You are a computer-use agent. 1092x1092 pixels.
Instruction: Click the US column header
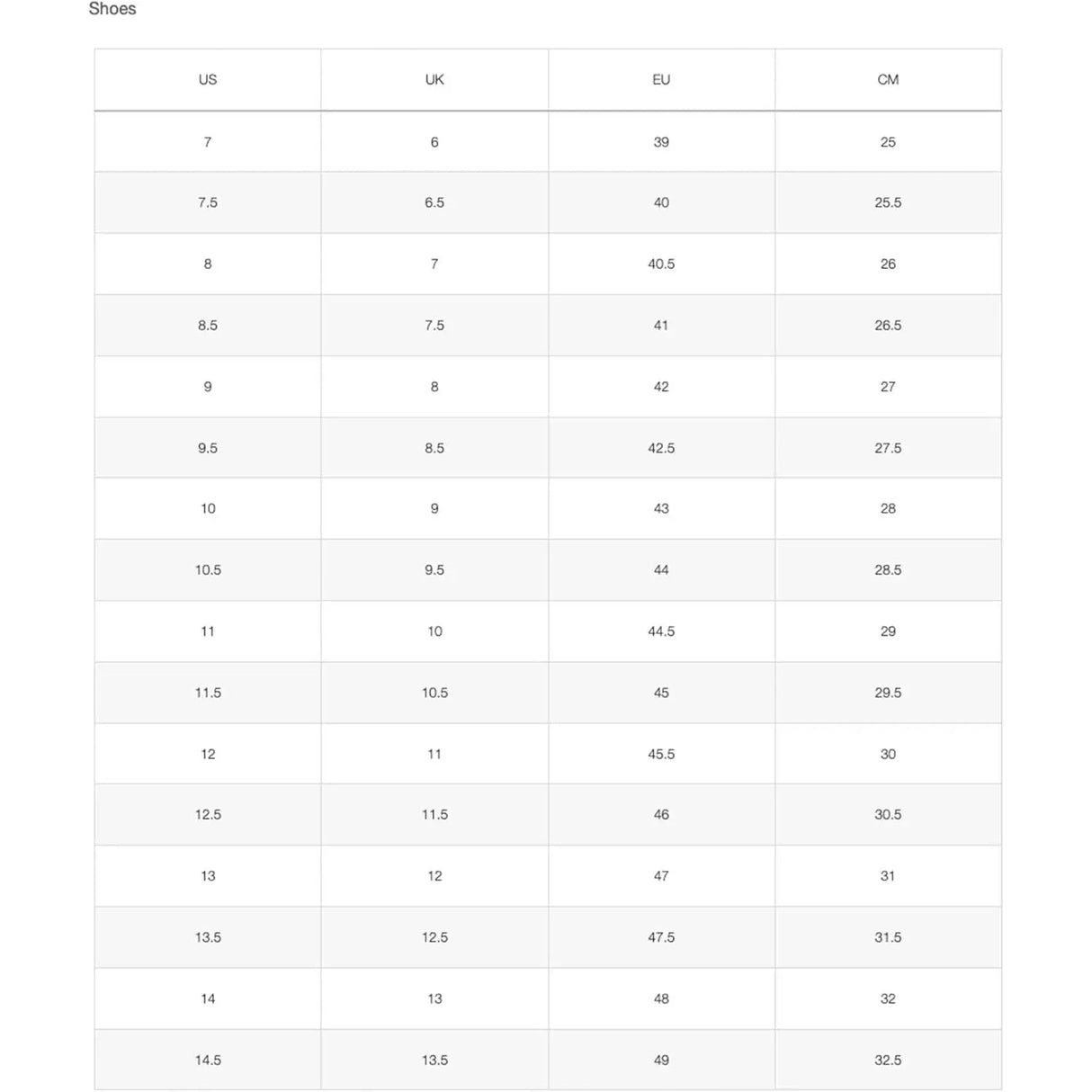[x=208, y=80]
